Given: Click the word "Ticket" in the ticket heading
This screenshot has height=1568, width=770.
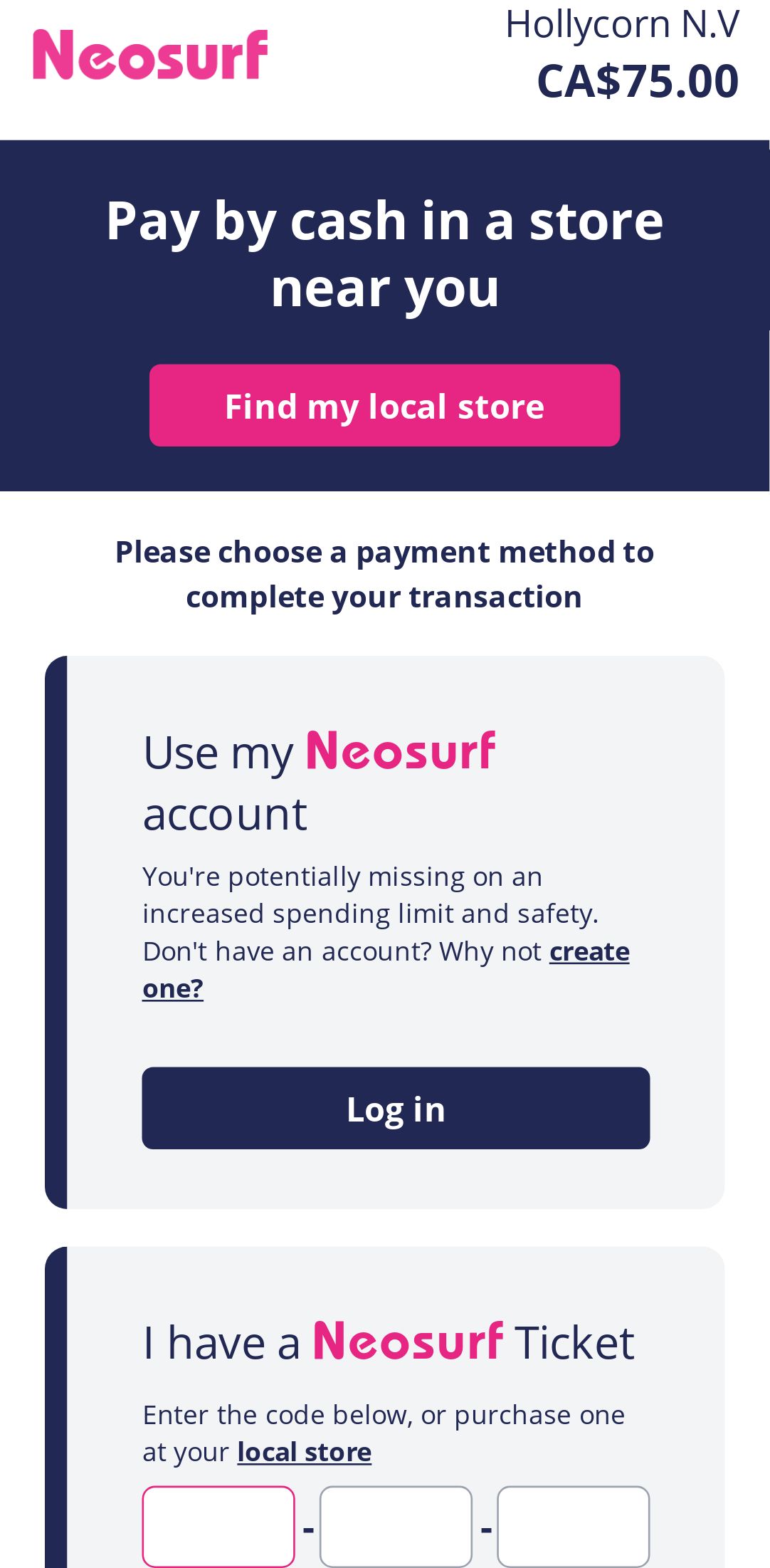Looking at the screenshot, I should (x=574, y=1344).
